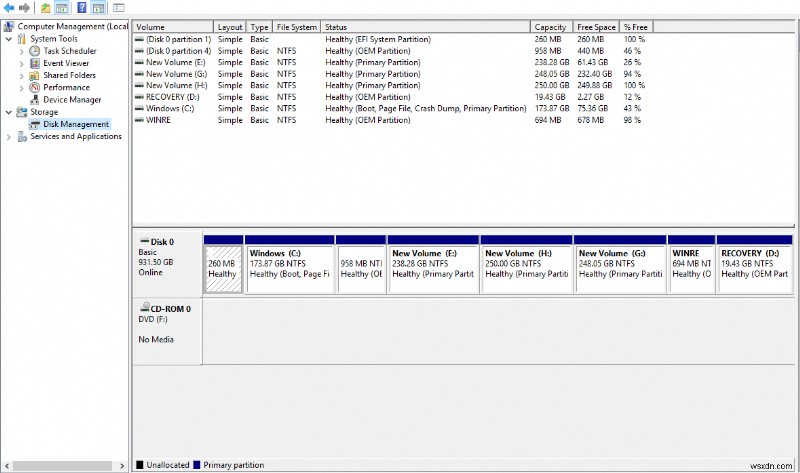The width and height of the screenshot is (800, 473).
Task: Sort by the Volume column header
Action: point(173,27)
